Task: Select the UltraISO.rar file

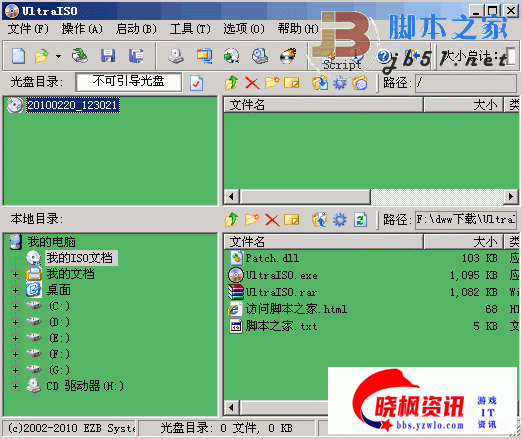Action: (x=281, y=292)
